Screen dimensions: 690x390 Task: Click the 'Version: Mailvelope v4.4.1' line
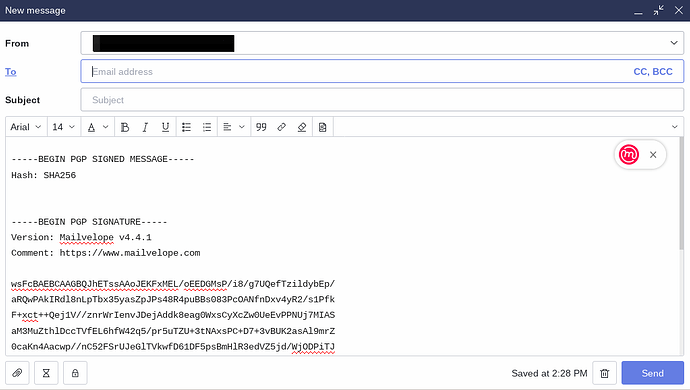coord(81,237)
